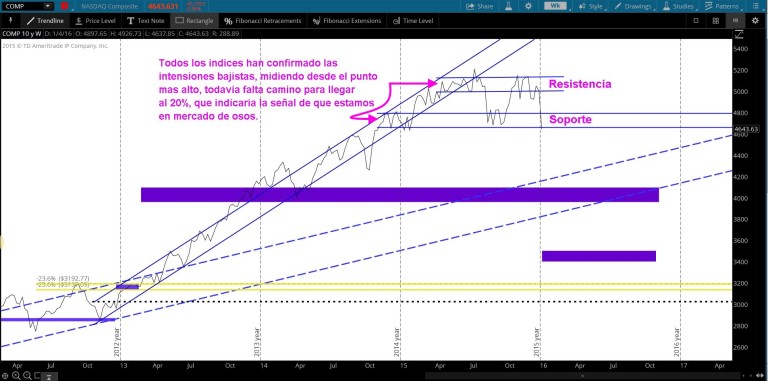Click the Soporte annotation text
This screenshot has width=768, height=381.
pyautogui.click(x=570, y=119)
